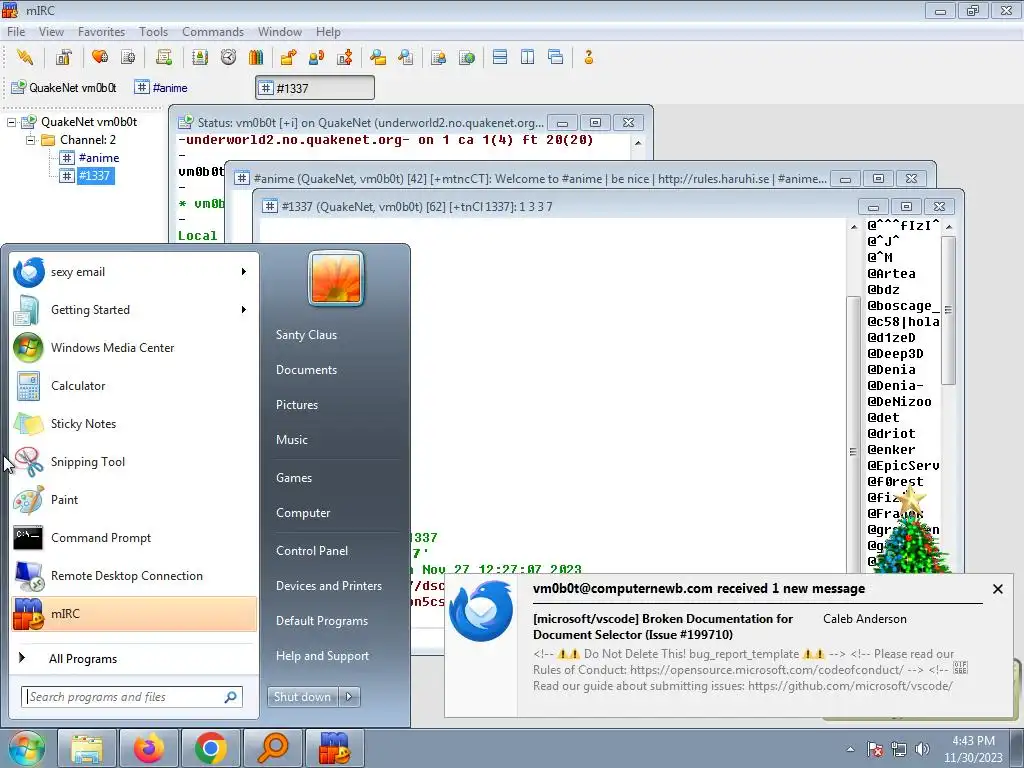Click the Tile Horizontal windows icon
This screenshot has height=768, width=1024.
(500, 57)
